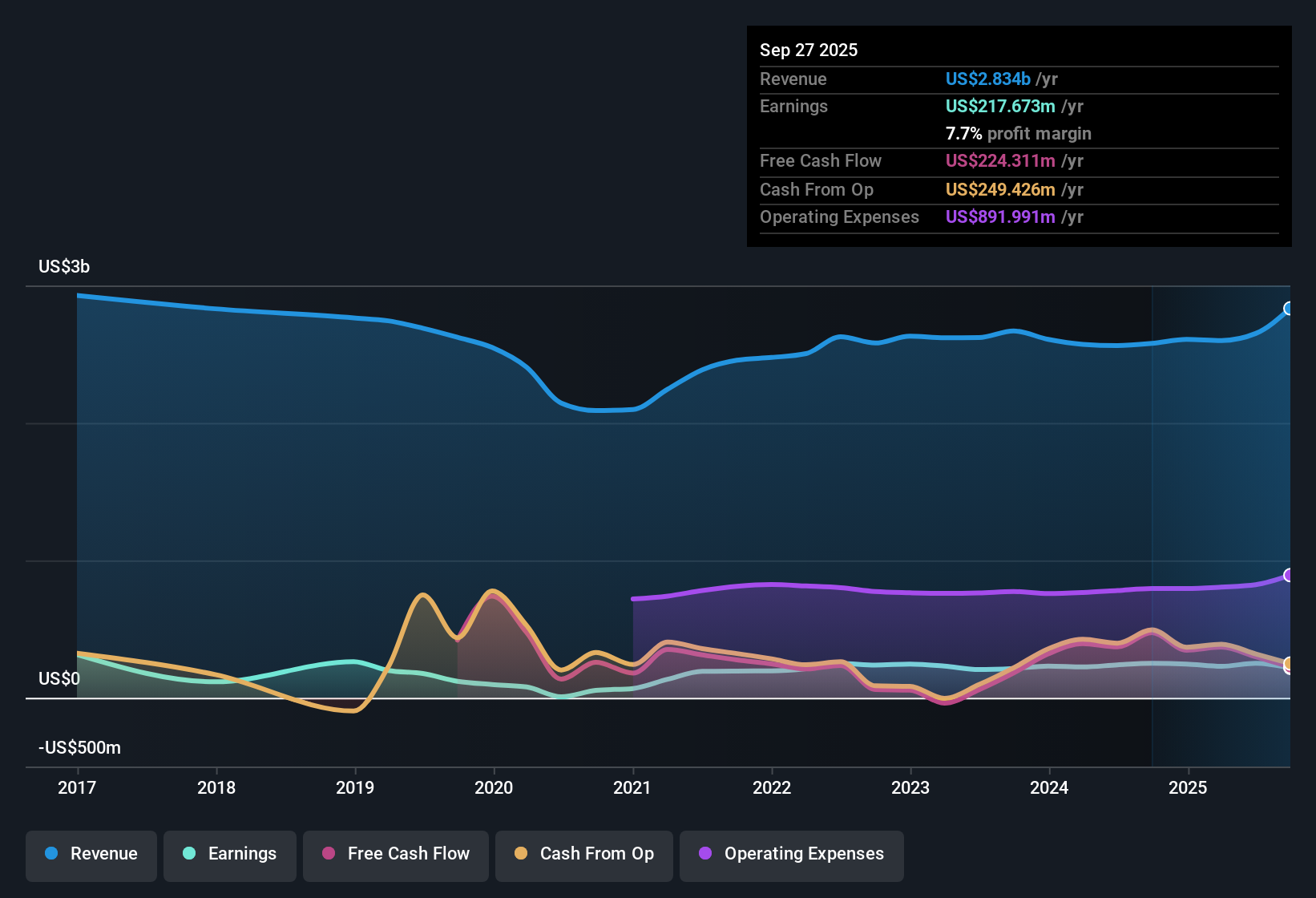Hide the Operating Expenses series
This screenshot has height=898, width=1316.
click(x=792, y=855)
